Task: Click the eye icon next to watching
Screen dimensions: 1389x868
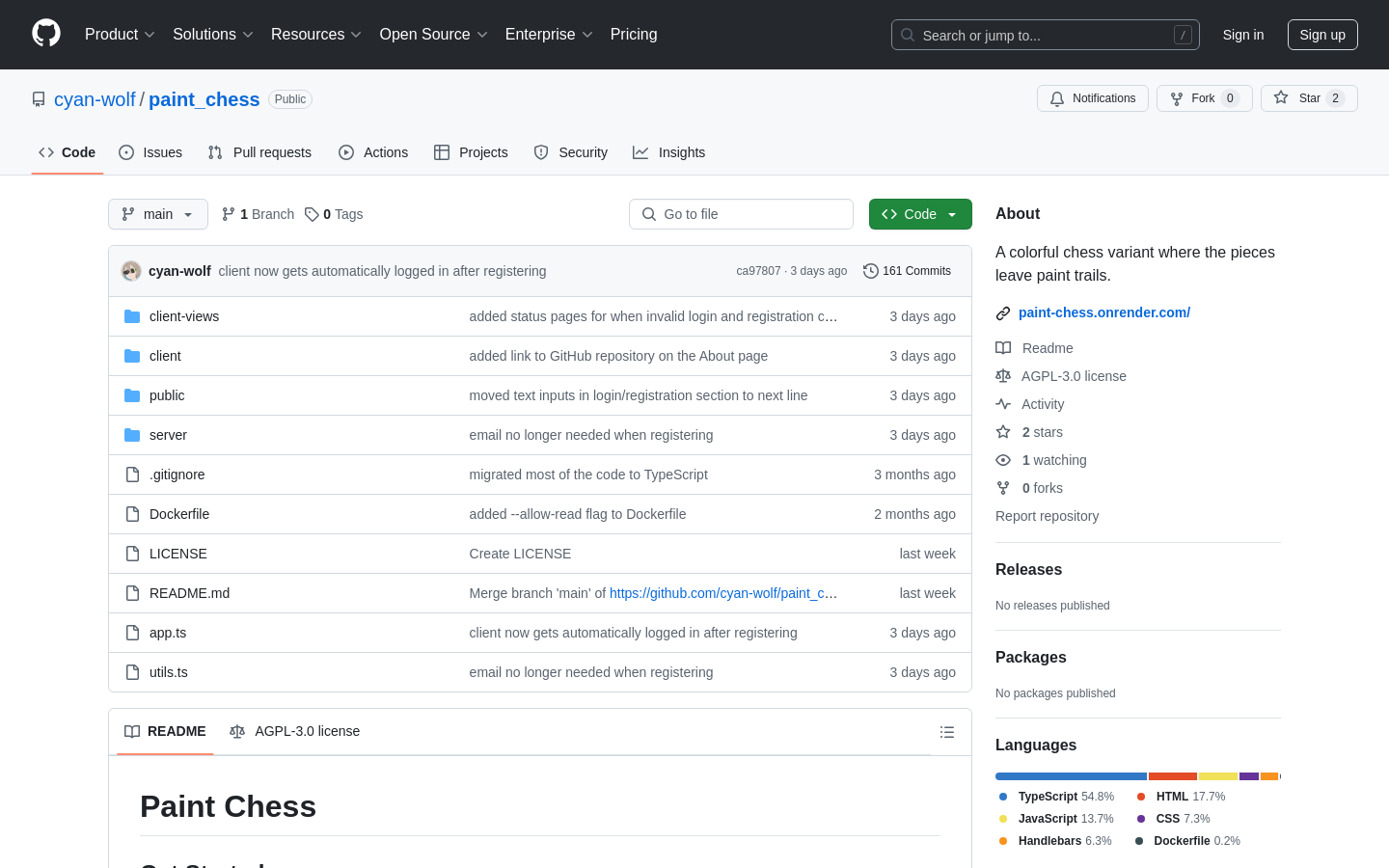Action: (x=1003, y=460)
